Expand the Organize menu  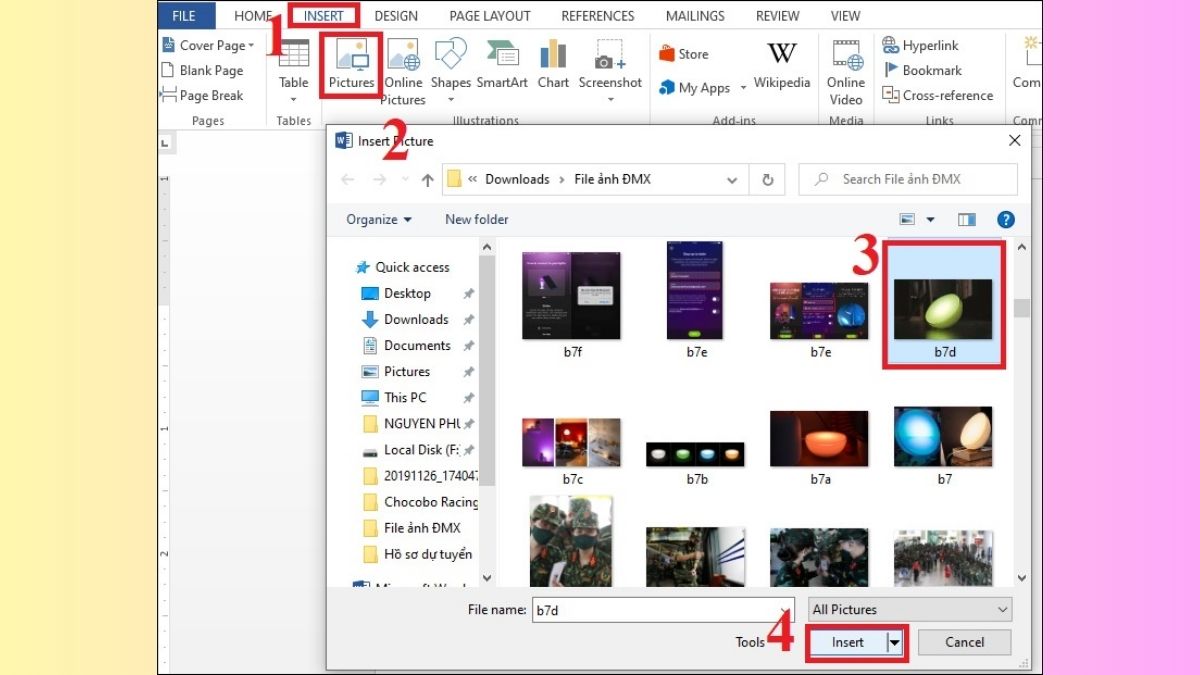pos(378,219)
